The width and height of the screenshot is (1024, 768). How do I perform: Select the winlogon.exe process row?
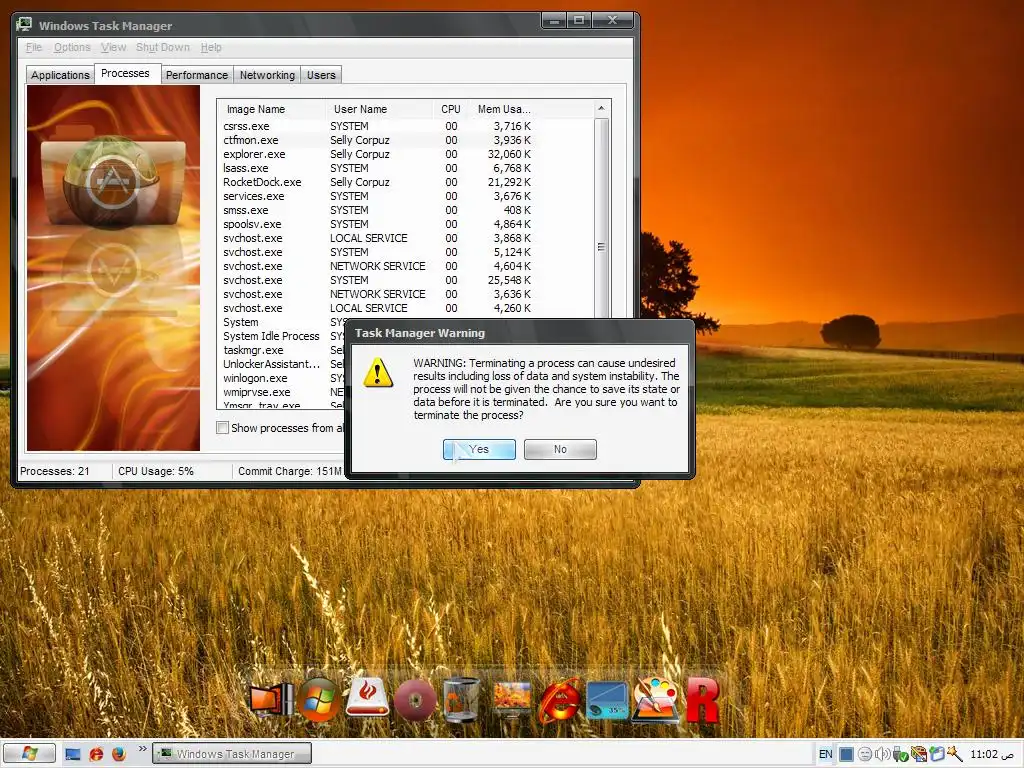pos(281,378)
